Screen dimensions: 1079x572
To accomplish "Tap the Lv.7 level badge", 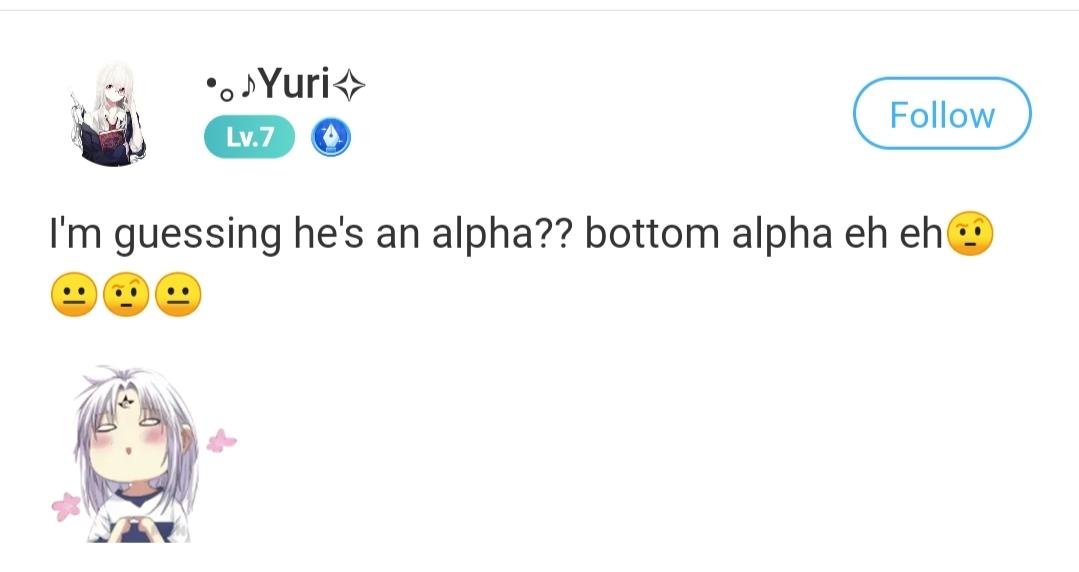I will coord(249,137).
